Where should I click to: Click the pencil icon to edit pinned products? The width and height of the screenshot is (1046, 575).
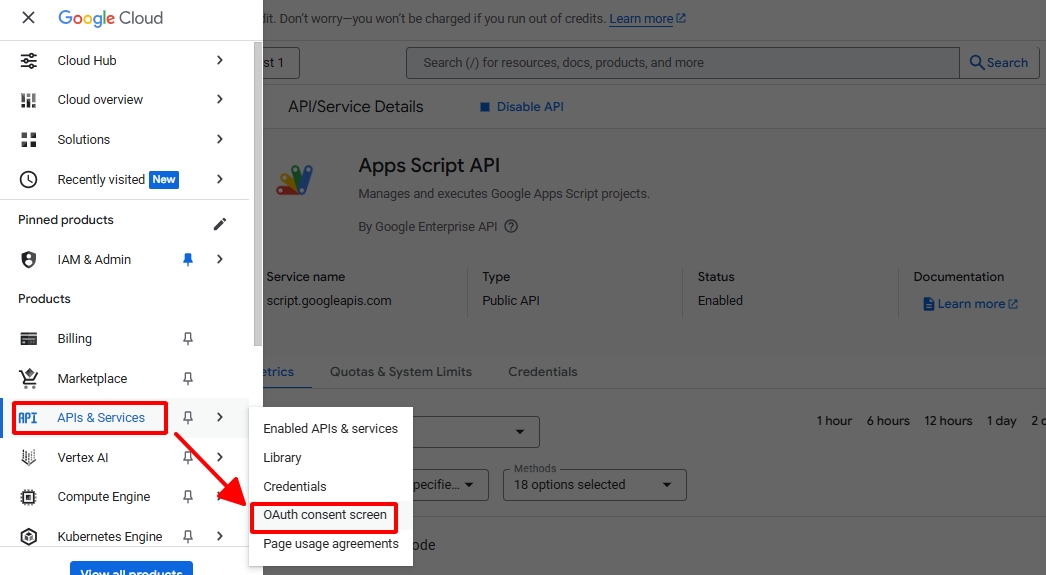pyautogui.click(x=219, y=224)
